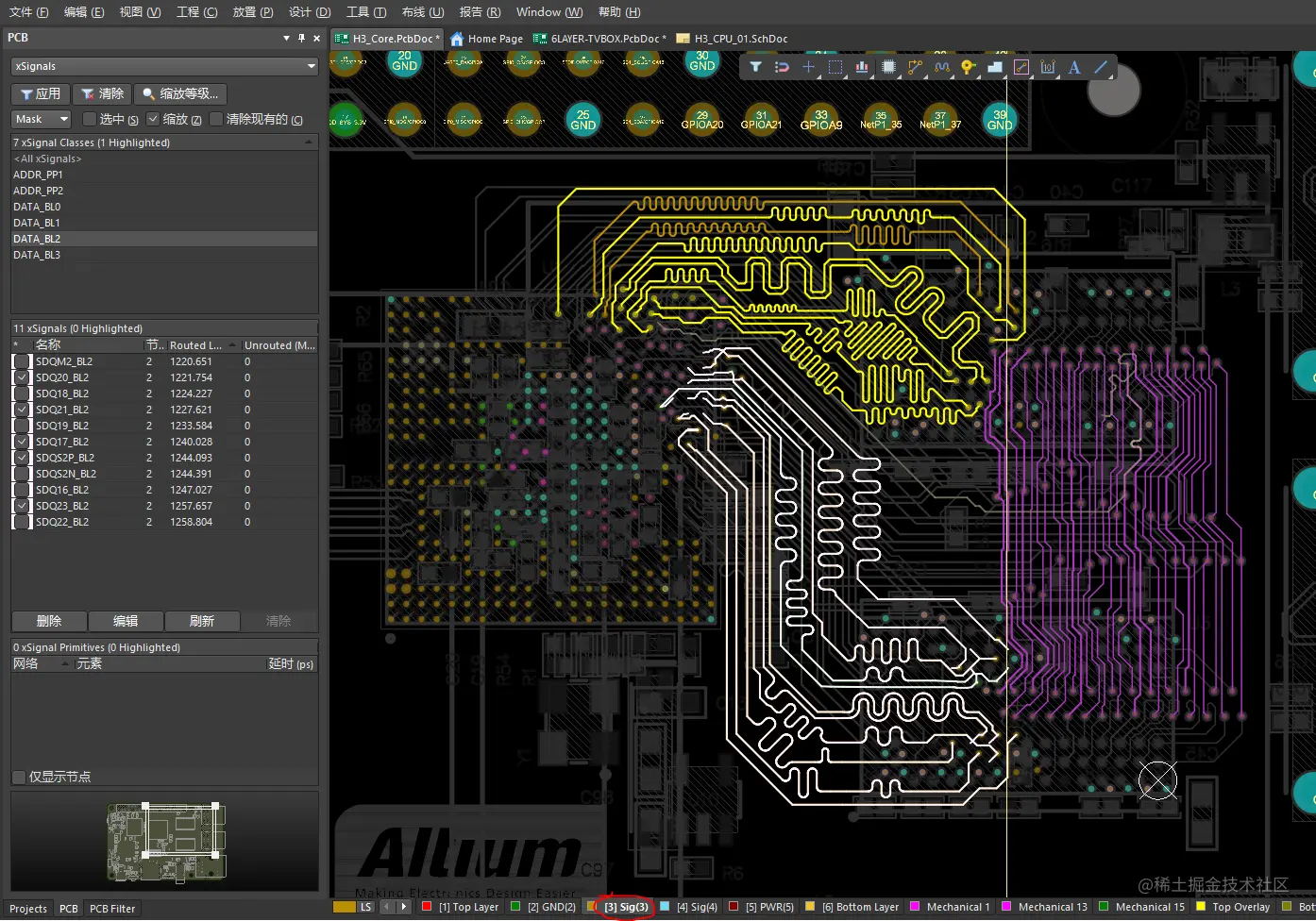This screenshot has height=921, width=1316.
Task: Click the selection filter funnel icon
Action: tap(755, 67)
